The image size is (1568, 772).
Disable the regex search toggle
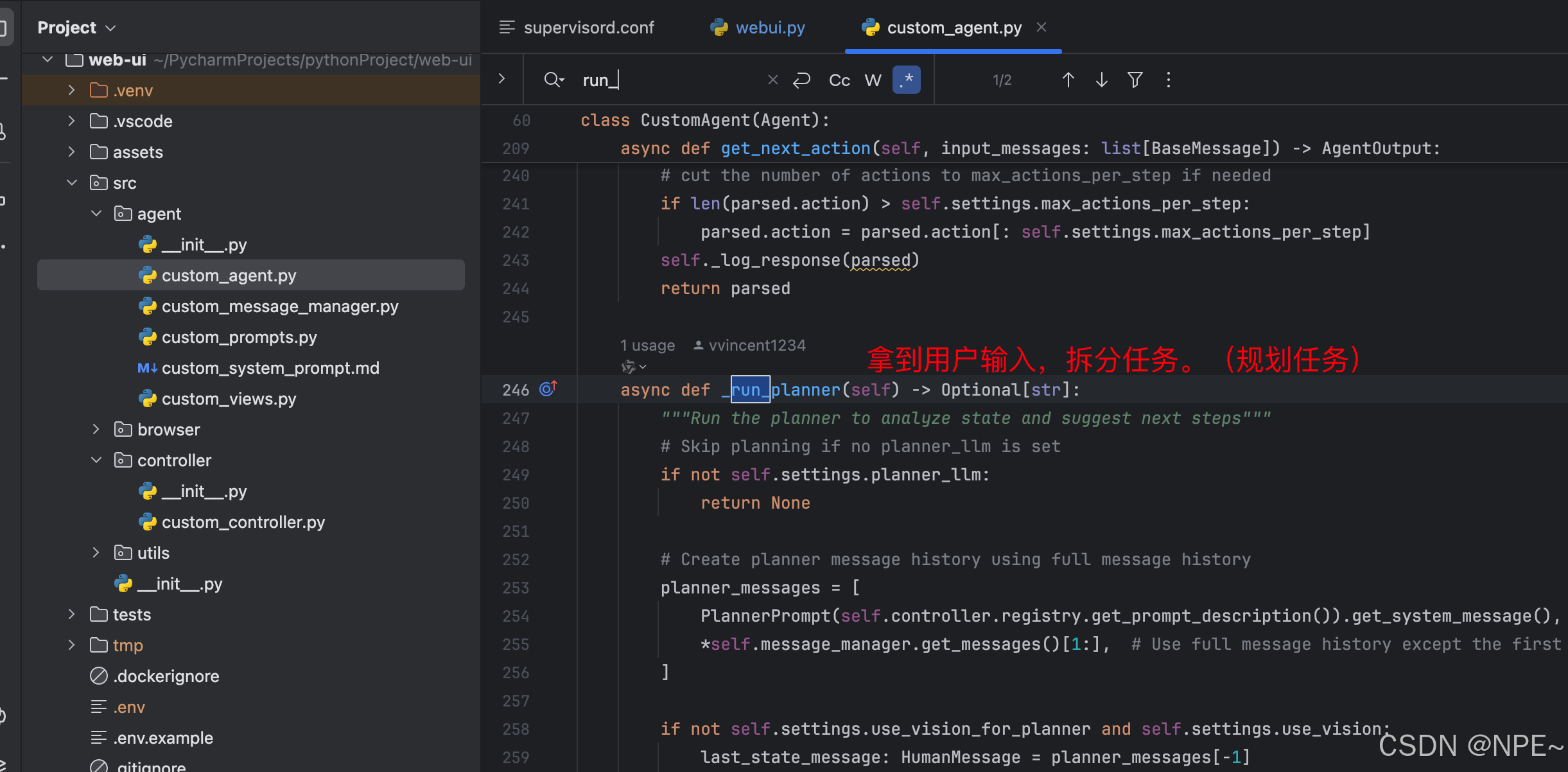tap(906, 80)
